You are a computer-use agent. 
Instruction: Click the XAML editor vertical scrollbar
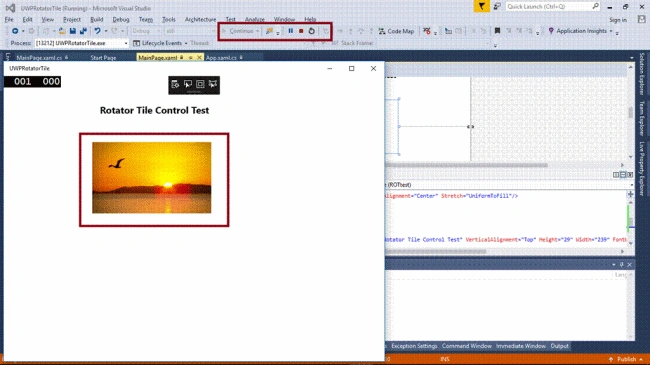pyautogui.click(x=631, y=222)
